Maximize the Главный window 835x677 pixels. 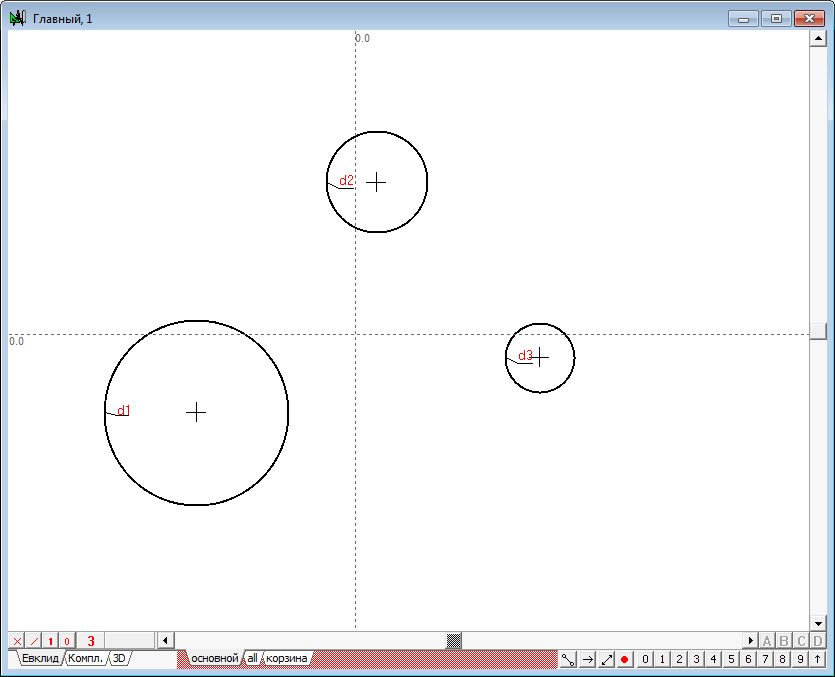pos(776,19)
